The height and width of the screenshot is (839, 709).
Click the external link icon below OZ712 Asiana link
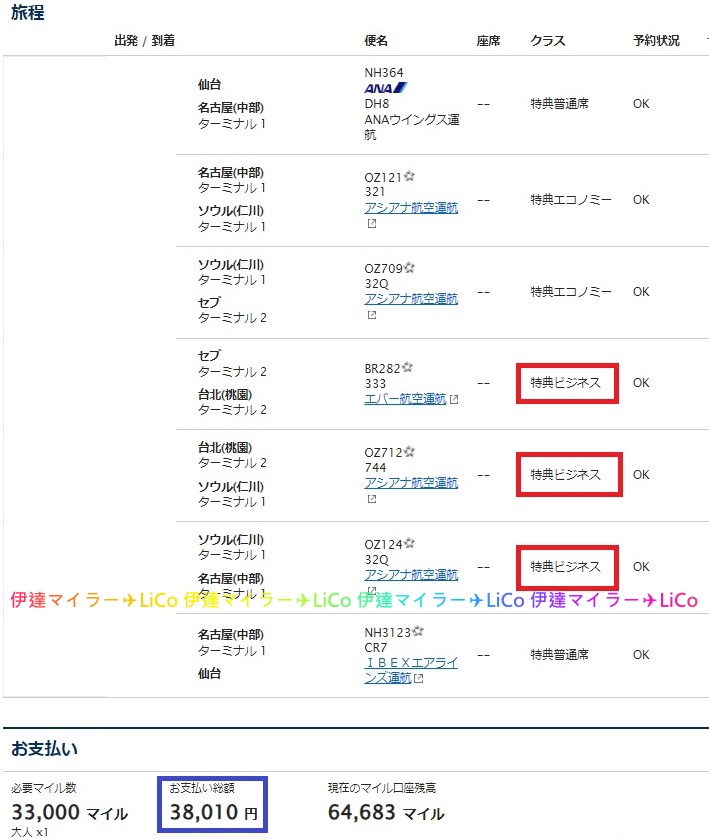[372, 499]
